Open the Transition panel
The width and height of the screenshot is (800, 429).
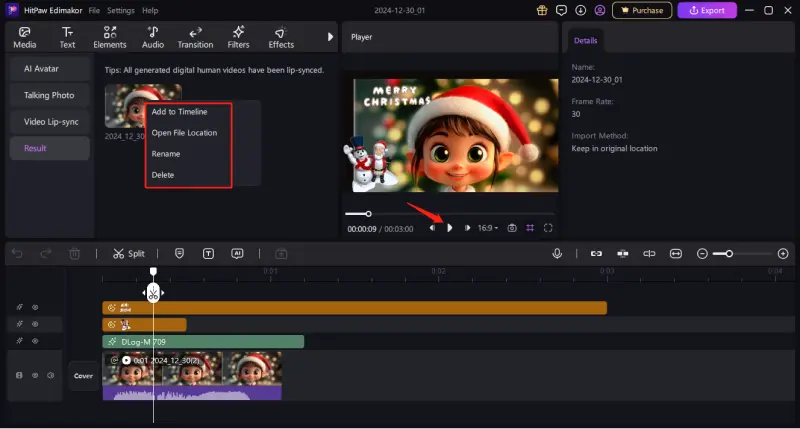click(x=195, y=38)
